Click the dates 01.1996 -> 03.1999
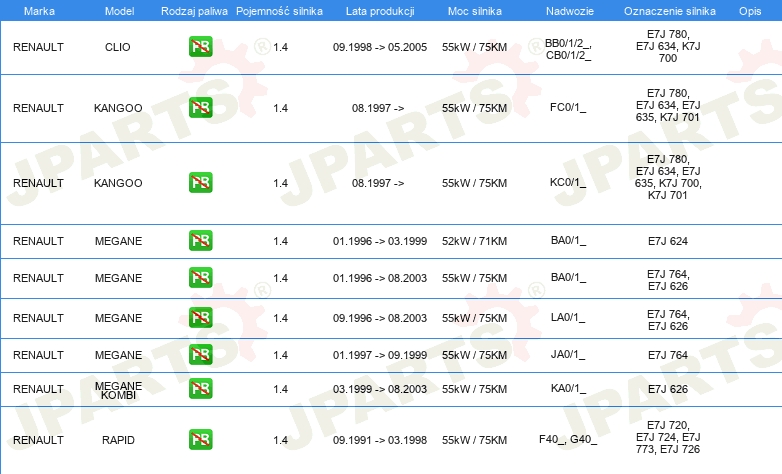Image resolution: width=782 pixels, height=474 pixels. [380, 241]
